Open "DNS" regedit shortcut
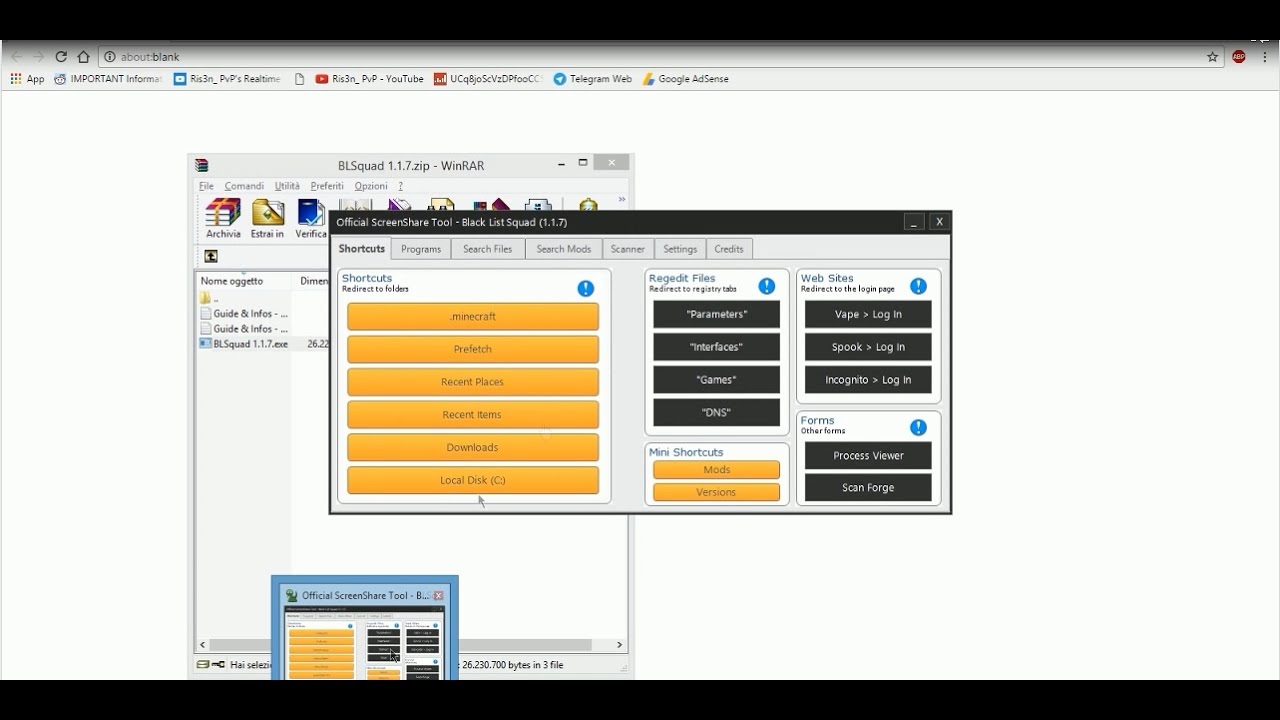Image resolution: width=1280 pixels, height=720 pixels. pos(716,412)
